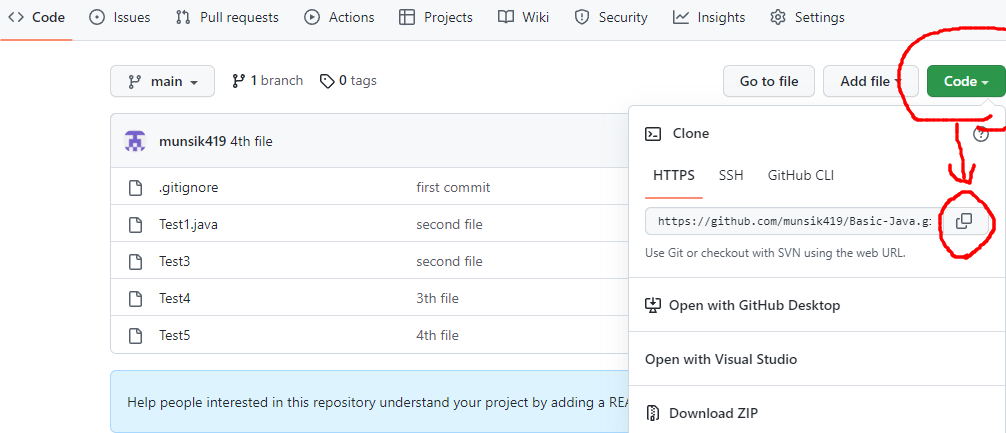The image size is (1006, 433).
Task: Click the terminal icon beside Clone
Action: [653, 133]
